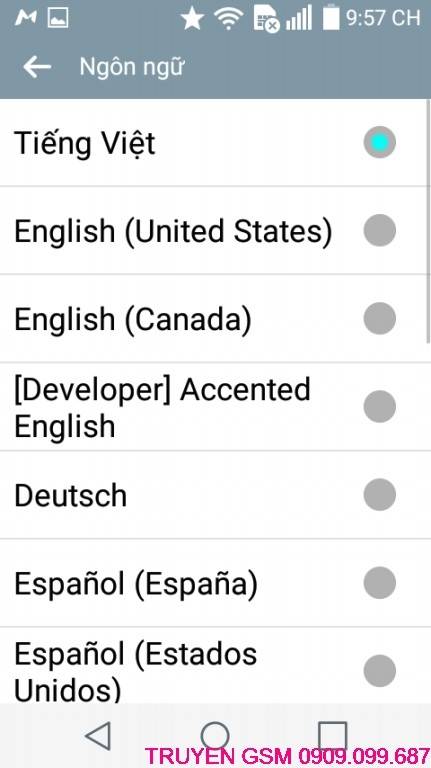This screenshot has width=431, height=768.
Task: Tap the battery icon in status bar
Action: 331,18
